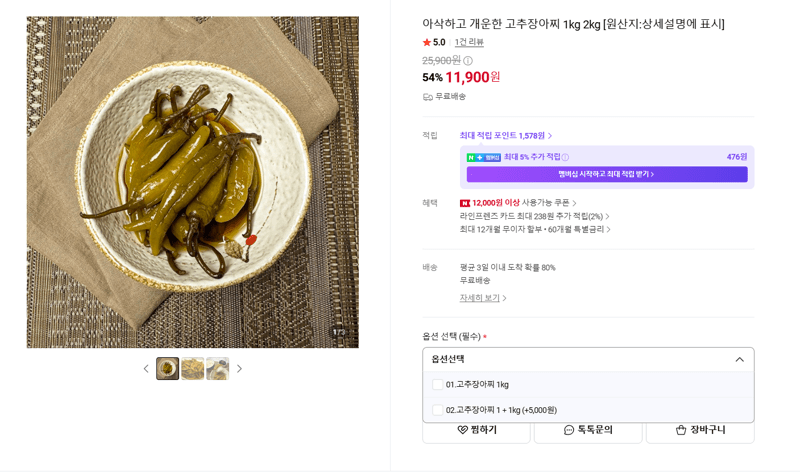Viewport: 800px width, 472px height.
Task: Click the info icon next to 최대 5% 추가 적립
Action: click(x=565, y=157)
